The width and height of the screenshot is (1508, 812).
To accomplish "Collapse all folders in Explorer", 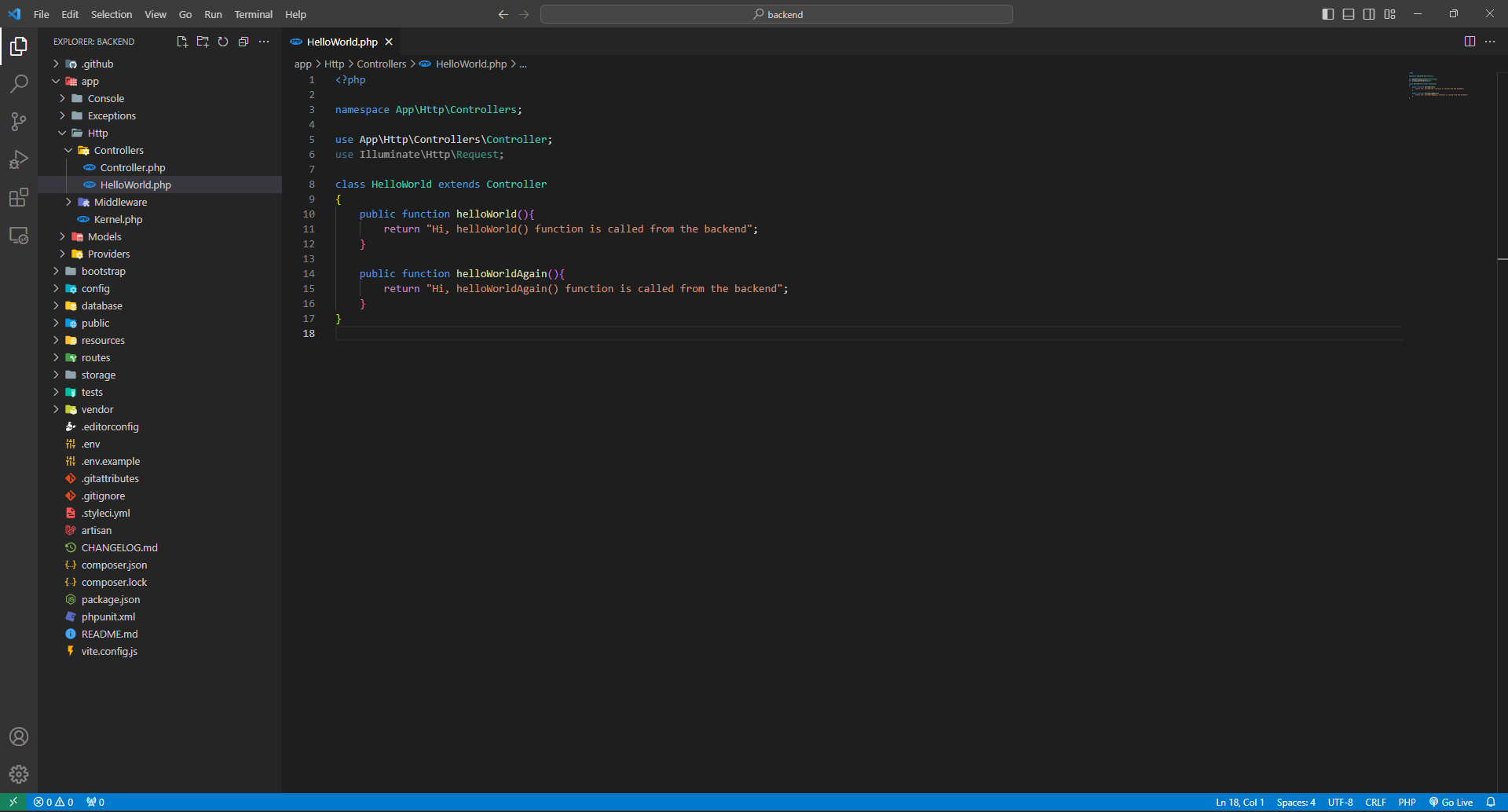I will pos(243,42).
